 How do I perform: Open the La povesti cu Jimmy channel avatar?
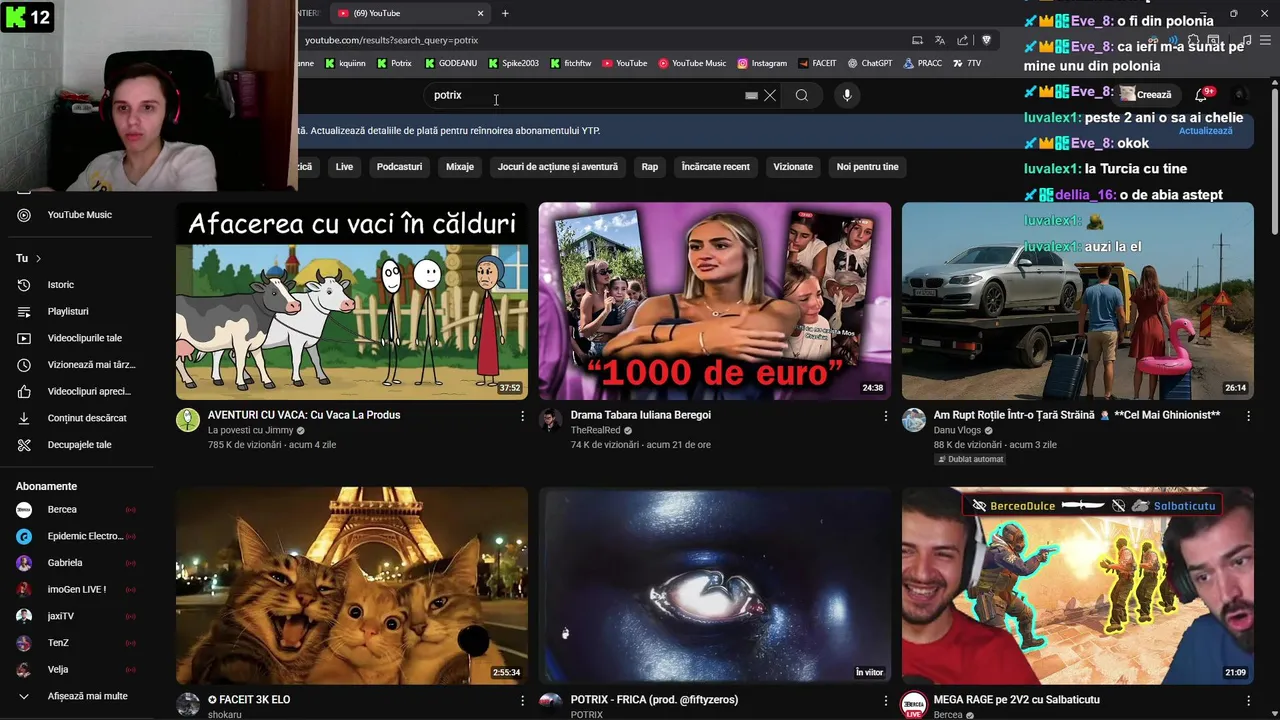188,420
